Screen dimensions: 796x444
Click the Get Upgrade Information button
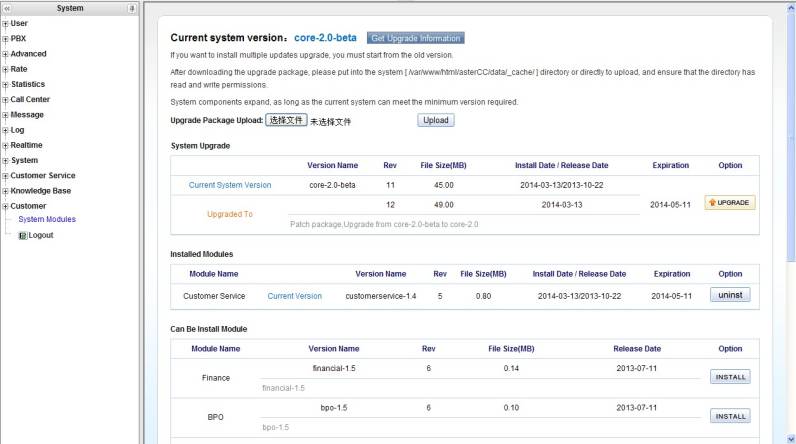coord(415,38)
